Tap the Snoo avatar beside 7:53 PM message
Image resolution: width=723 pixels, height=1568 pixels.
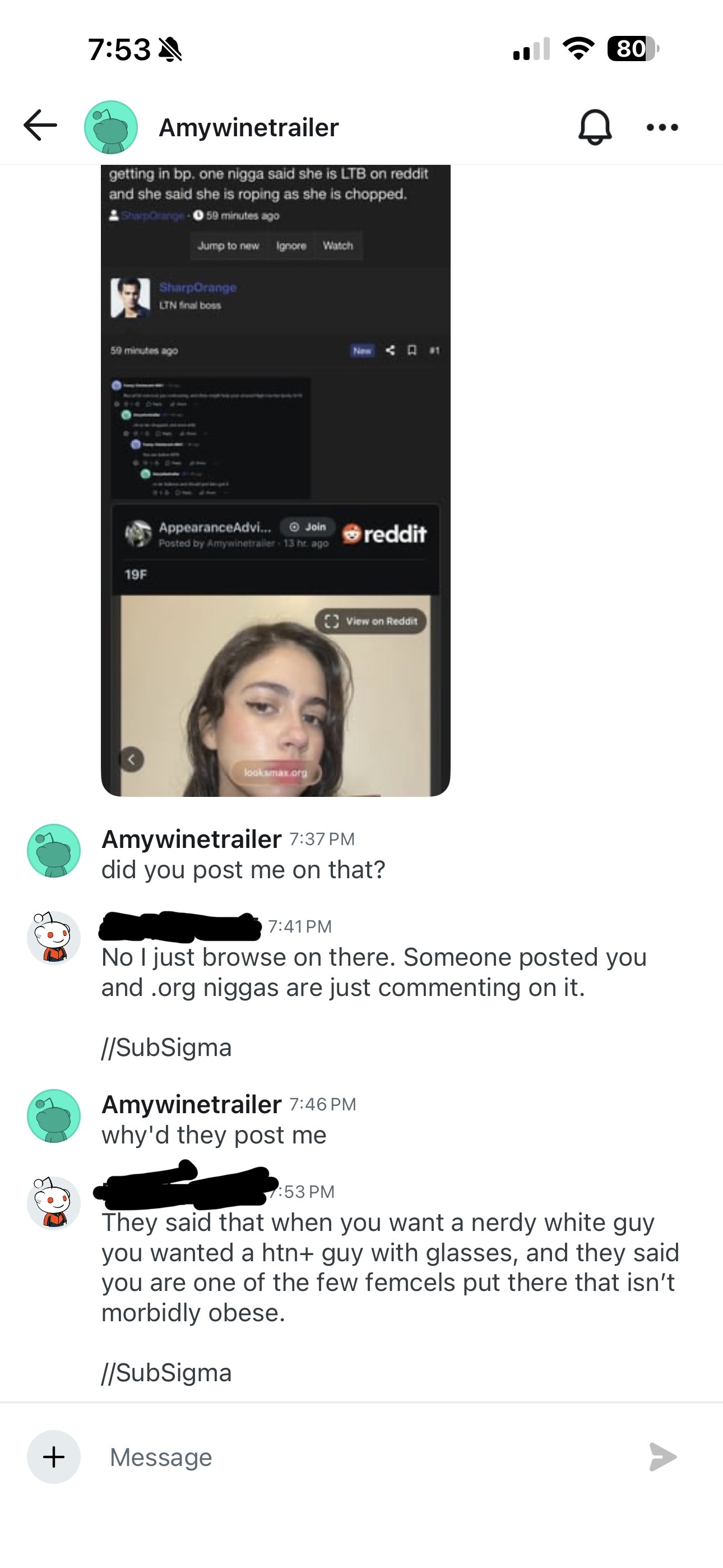(54, 1203)
